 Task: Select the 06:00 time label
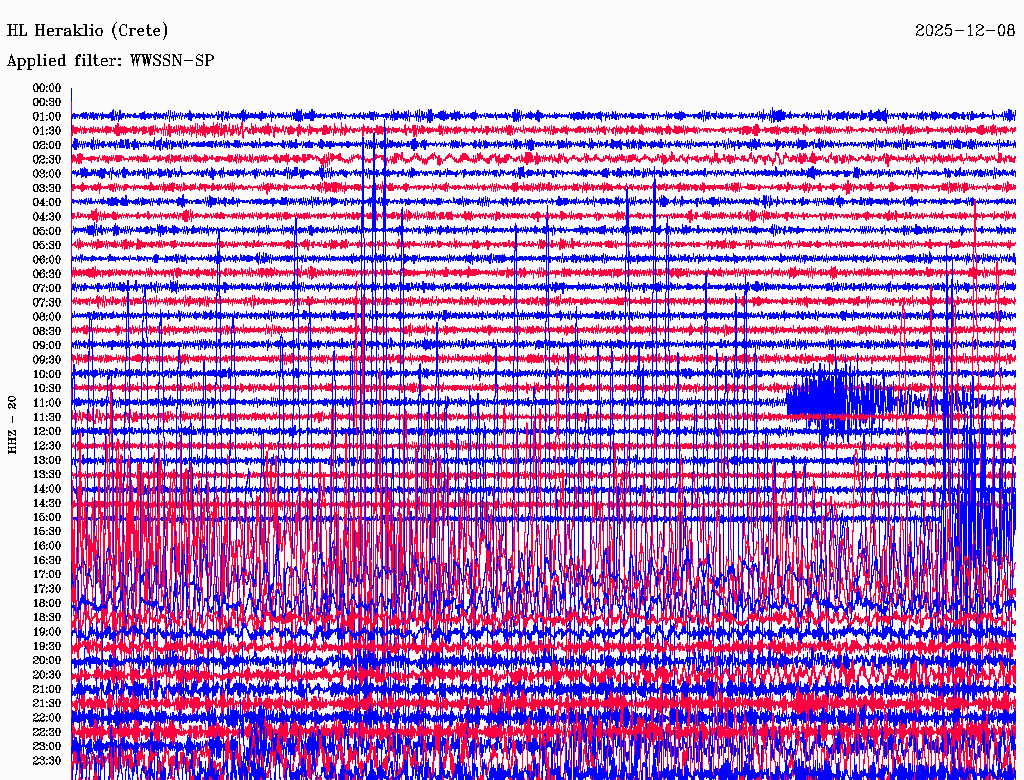(x=47, y=260)
